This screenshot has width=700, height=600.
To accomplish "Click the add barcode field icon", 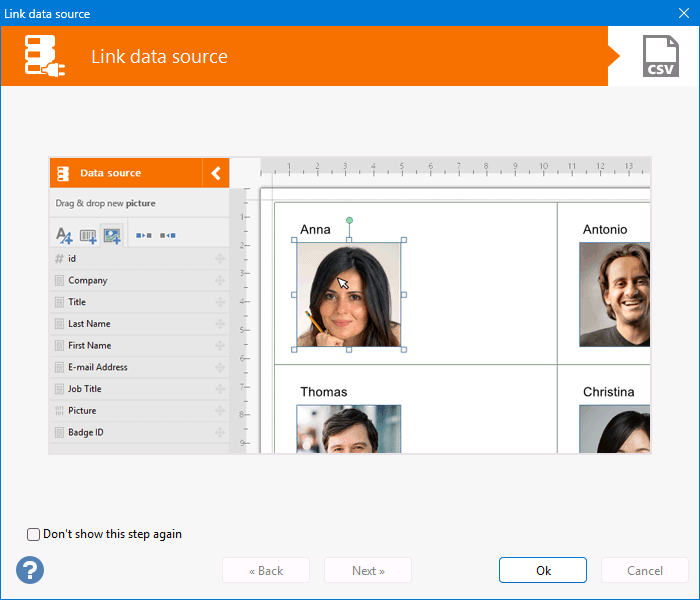I will 88,236.
